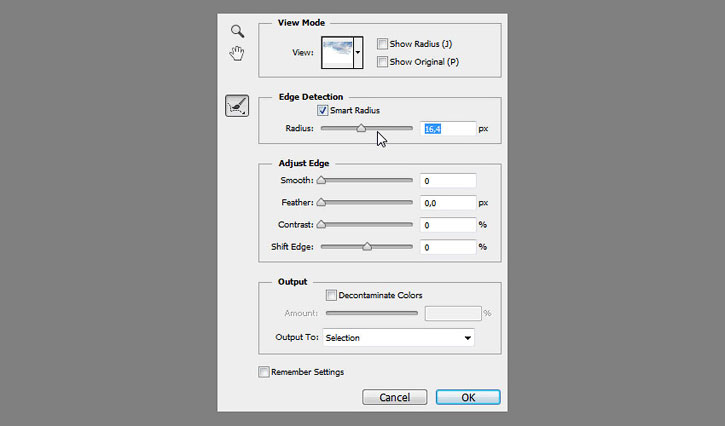Select the Zoom tool magnifier icon
Viewport: 725px width, 426px height.
[237, 31]
